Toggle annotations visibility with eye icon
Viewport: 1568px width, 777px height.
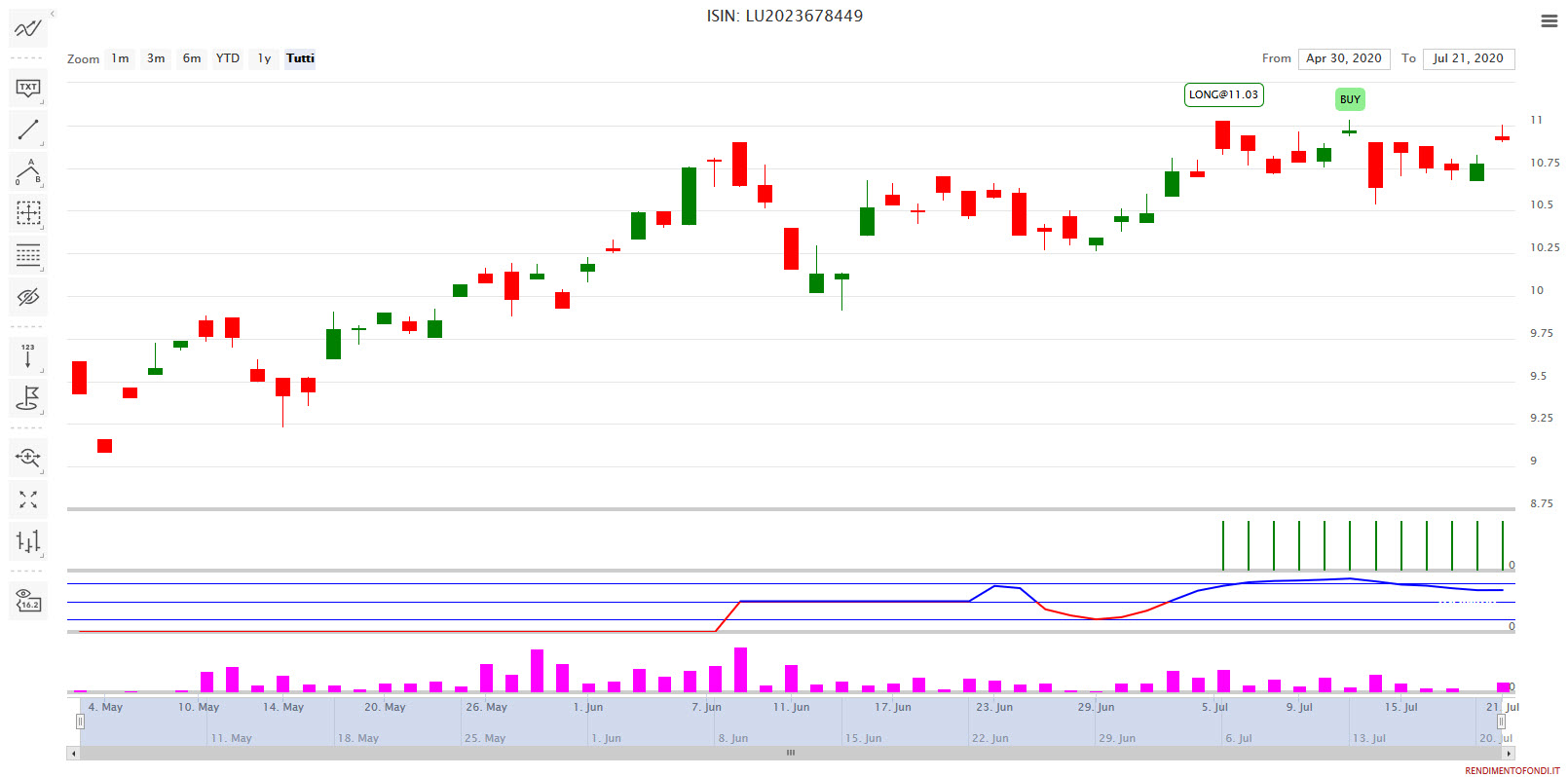[27, 297]
